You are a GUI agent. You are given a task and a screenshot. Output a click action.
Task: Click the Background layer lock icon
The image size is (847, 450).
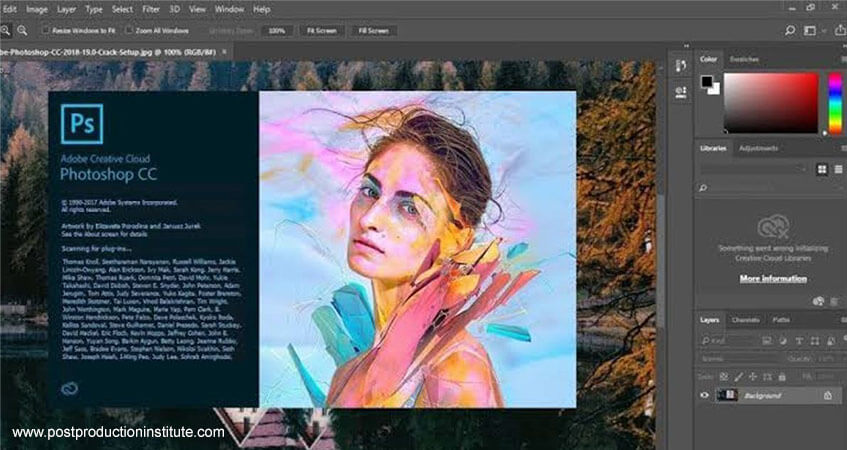click(826, 396)
